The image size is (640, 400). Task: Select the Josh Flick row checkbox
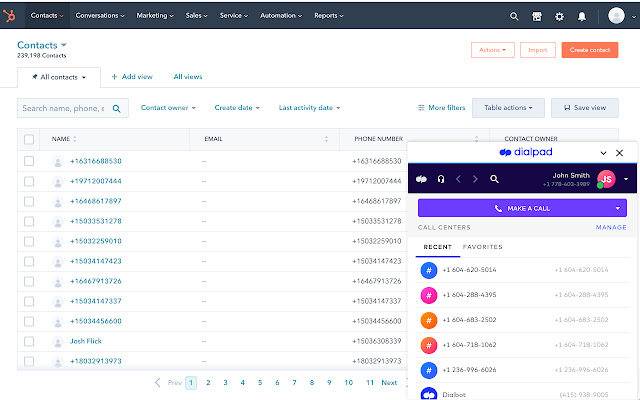[x=29, y=341]
